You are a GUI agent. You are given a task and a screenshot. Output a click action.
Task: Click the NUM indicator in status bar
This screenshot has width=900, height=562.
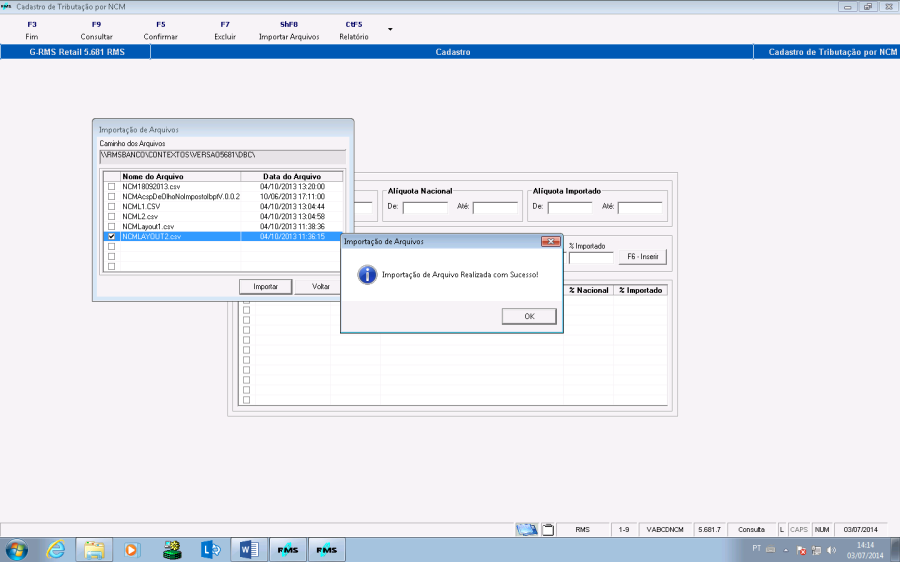point(822,530)
